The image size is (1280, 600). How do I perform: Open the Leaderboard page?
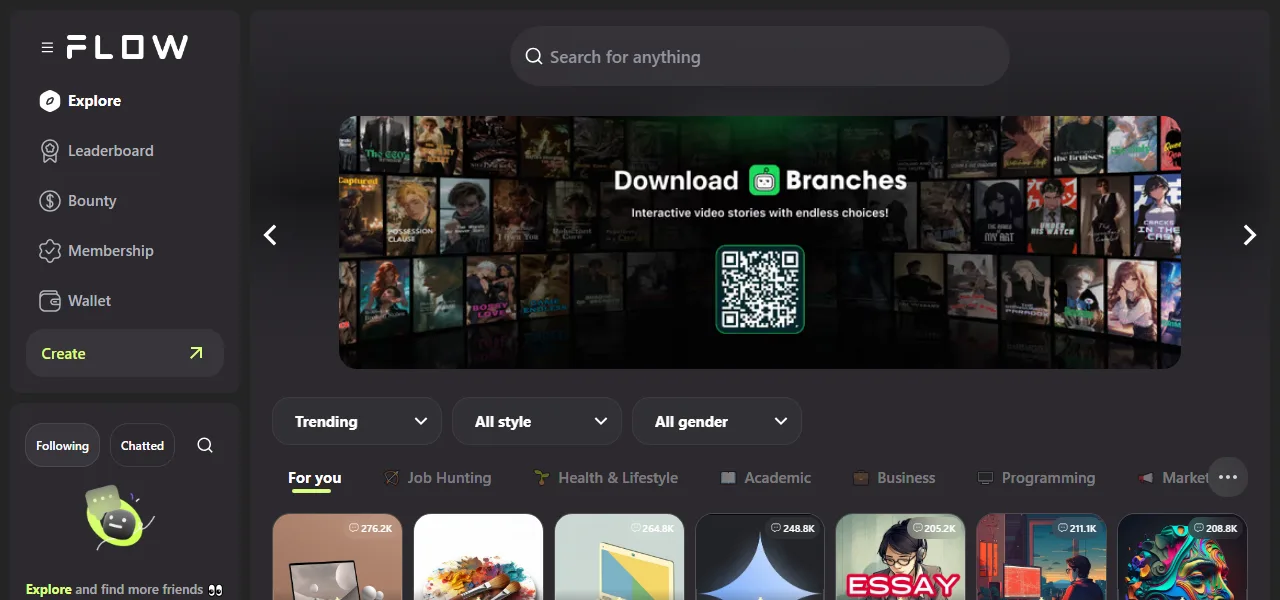[x=96, y=151]
